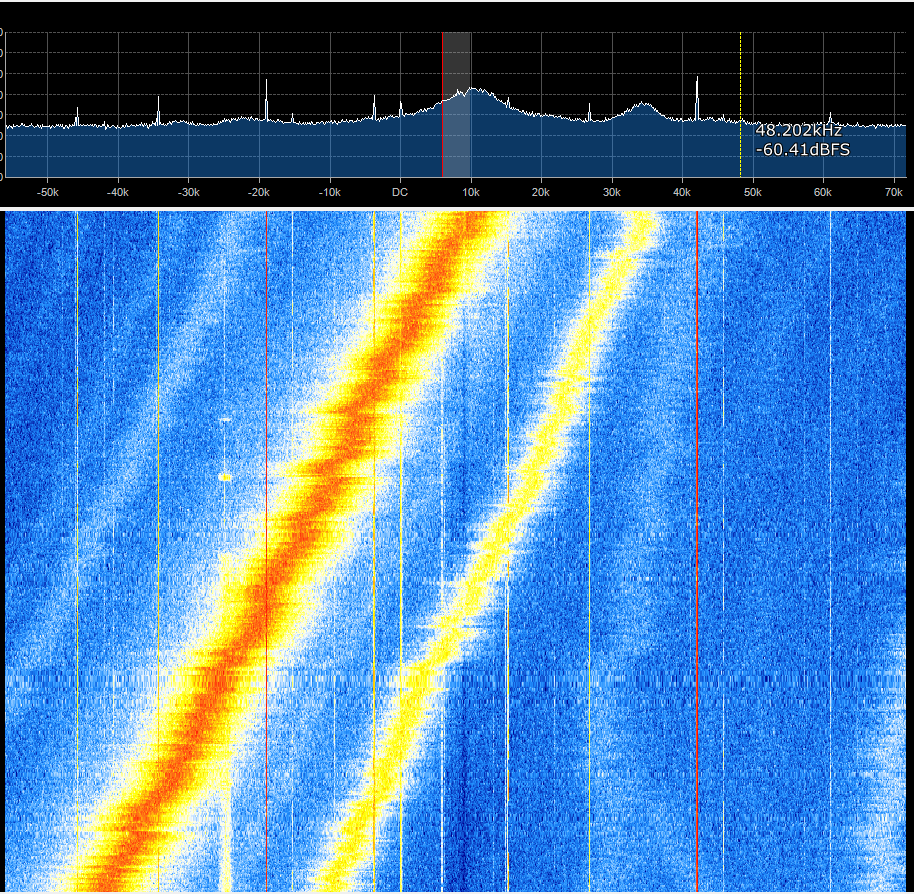Click the 70k frequency axis label
This screenshot has width=914, height=894.
click(x=893, y=192)
